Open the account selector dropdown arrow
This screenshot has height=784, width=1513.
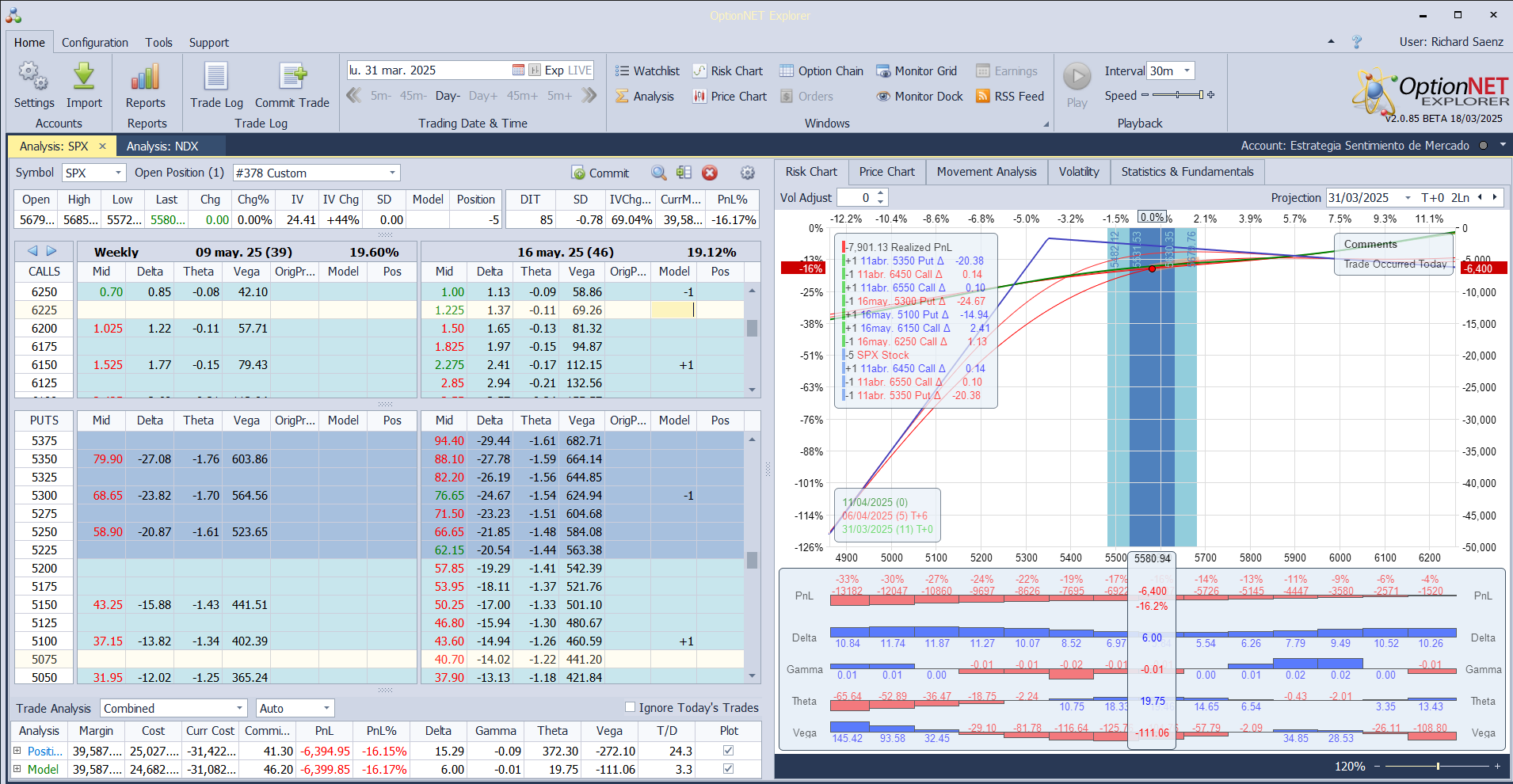(x=1502, y=145)
